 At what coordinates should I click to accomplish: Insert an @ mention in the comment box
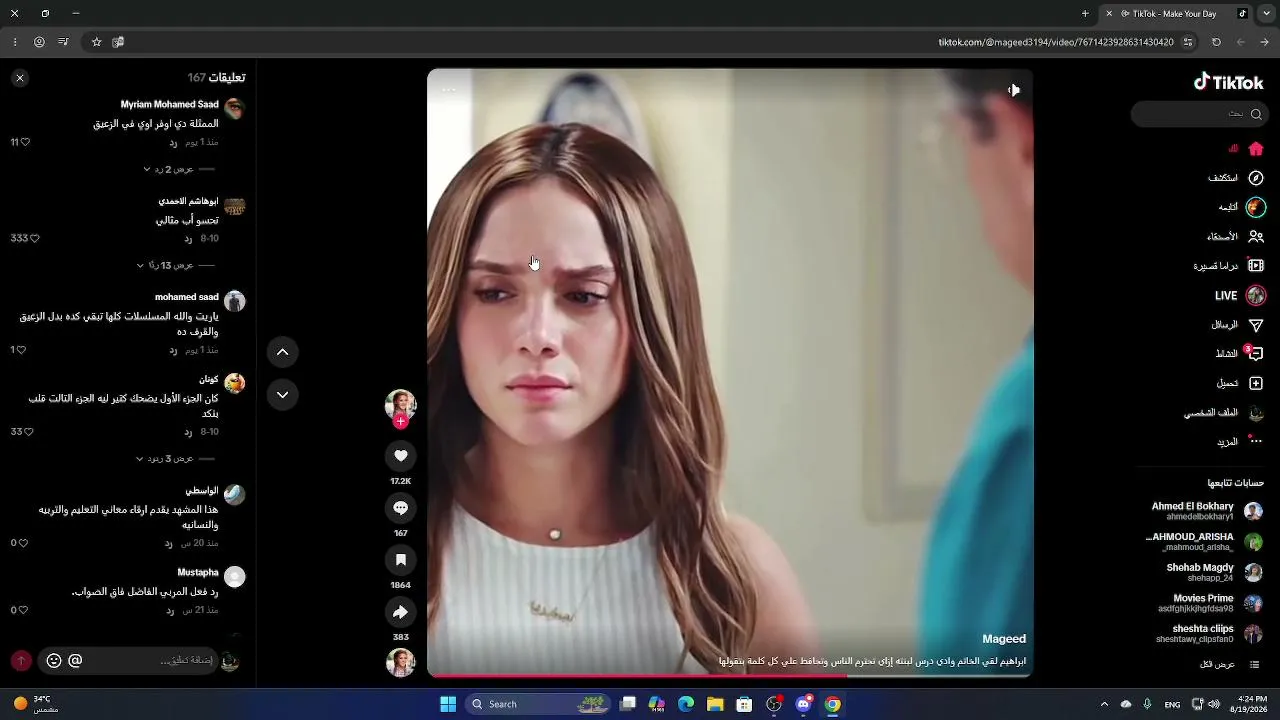(x=75, y=661)
